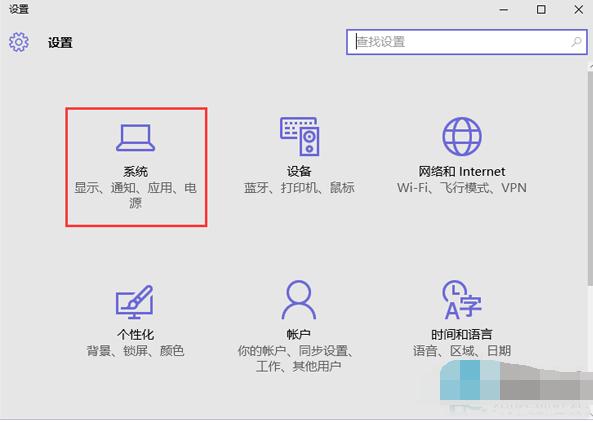The width and height of the screenshot is (593, 422).
Task: Click the 显示、通知、应用、电源 description
Action: (135, 195)
